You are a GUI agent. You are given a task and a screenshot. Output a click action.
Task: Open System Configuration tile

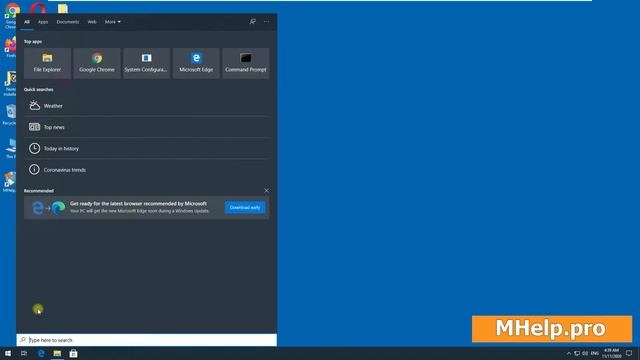[x=147, y=63]
